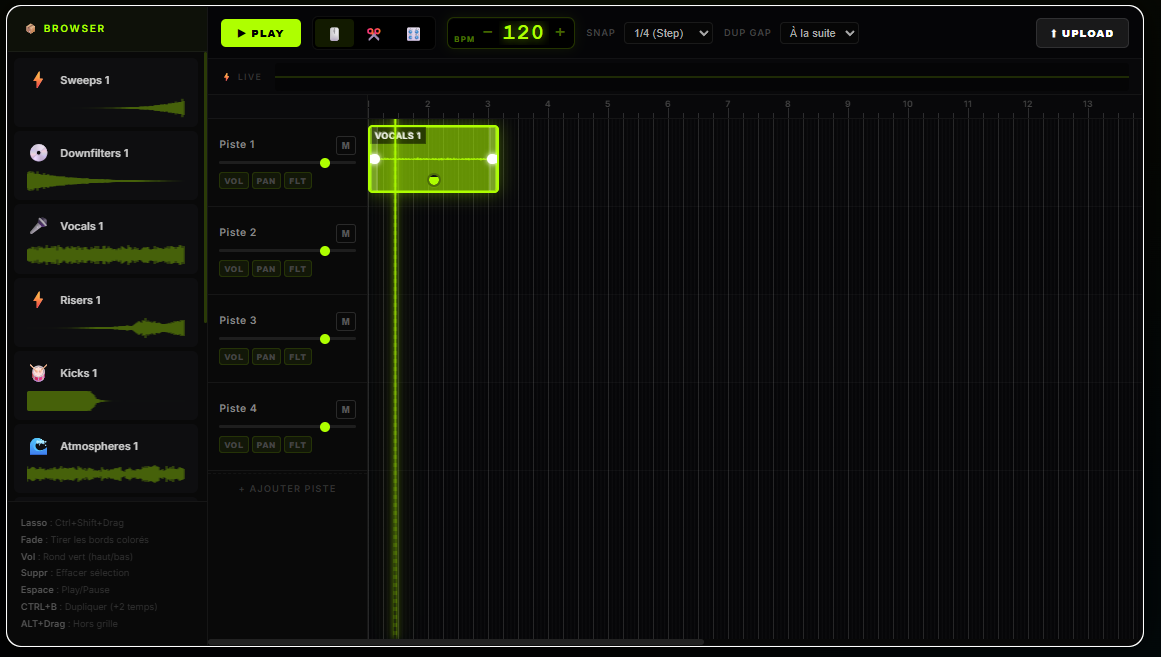Open the Snap 1/4 (Step) dropdown
1161x657 pixels.
pos(668,33)
